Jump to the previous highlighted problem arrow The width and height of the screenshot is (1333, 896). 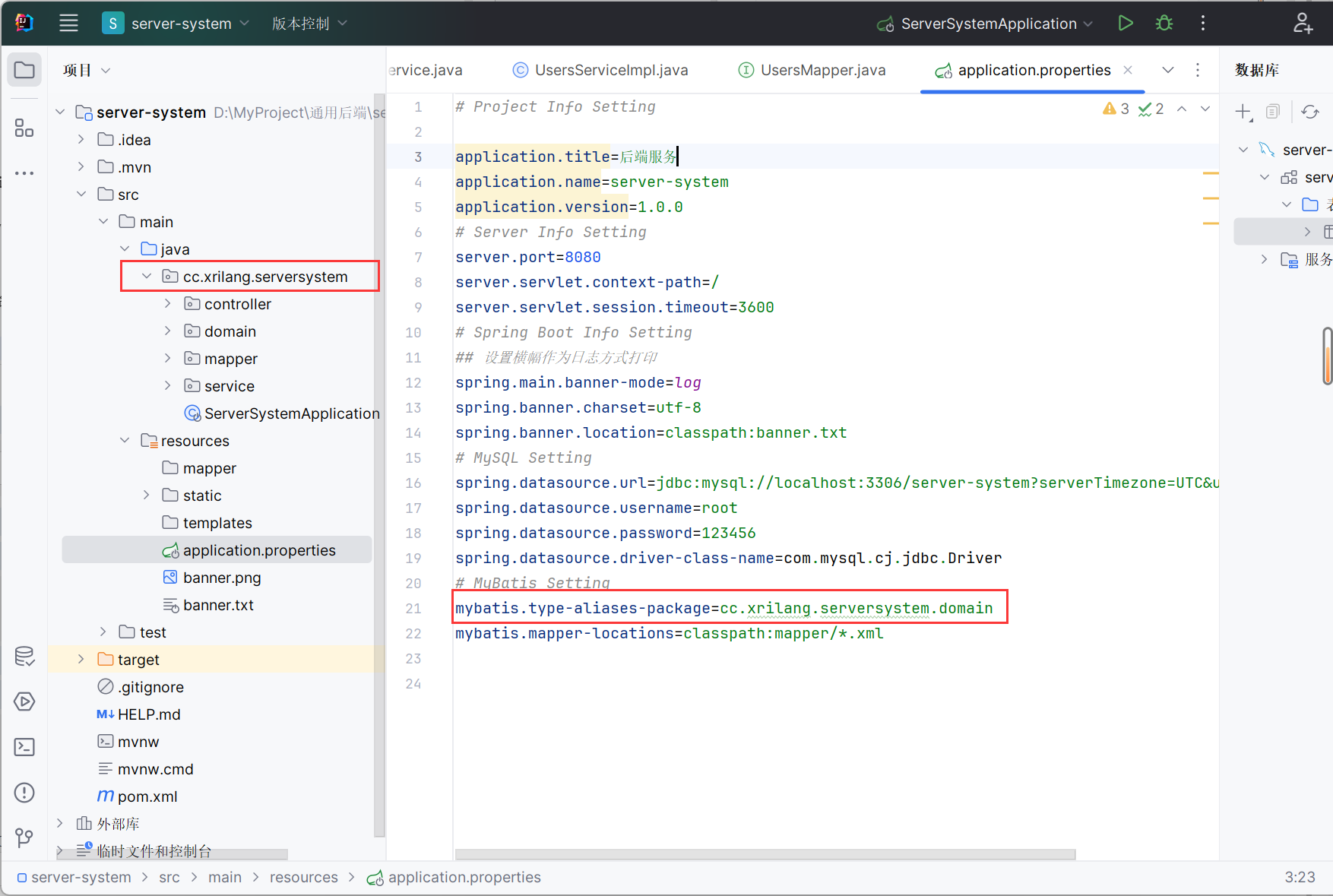tap(1182, 109)
